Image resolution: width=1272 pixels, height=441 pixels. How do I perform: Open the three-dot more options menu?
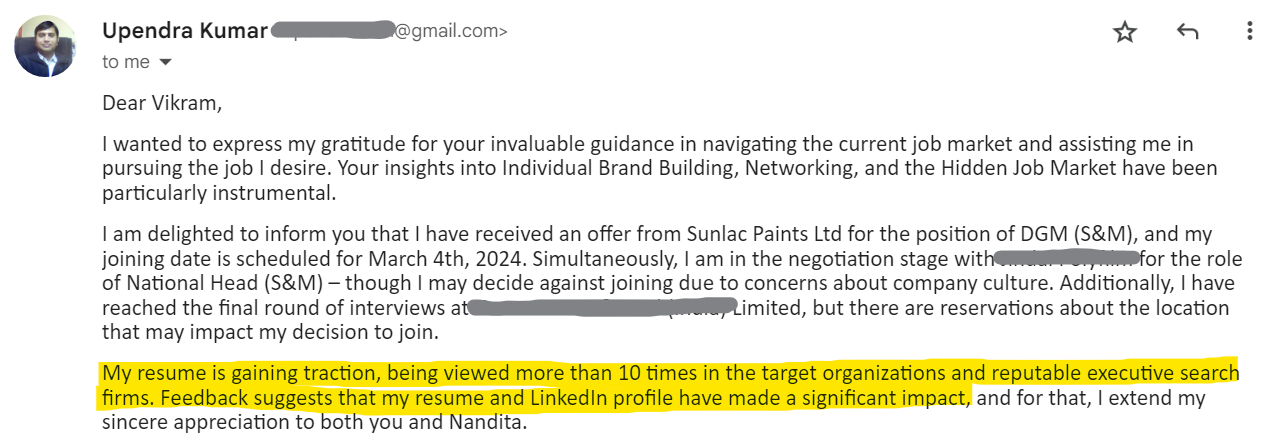click(1249, 32)
